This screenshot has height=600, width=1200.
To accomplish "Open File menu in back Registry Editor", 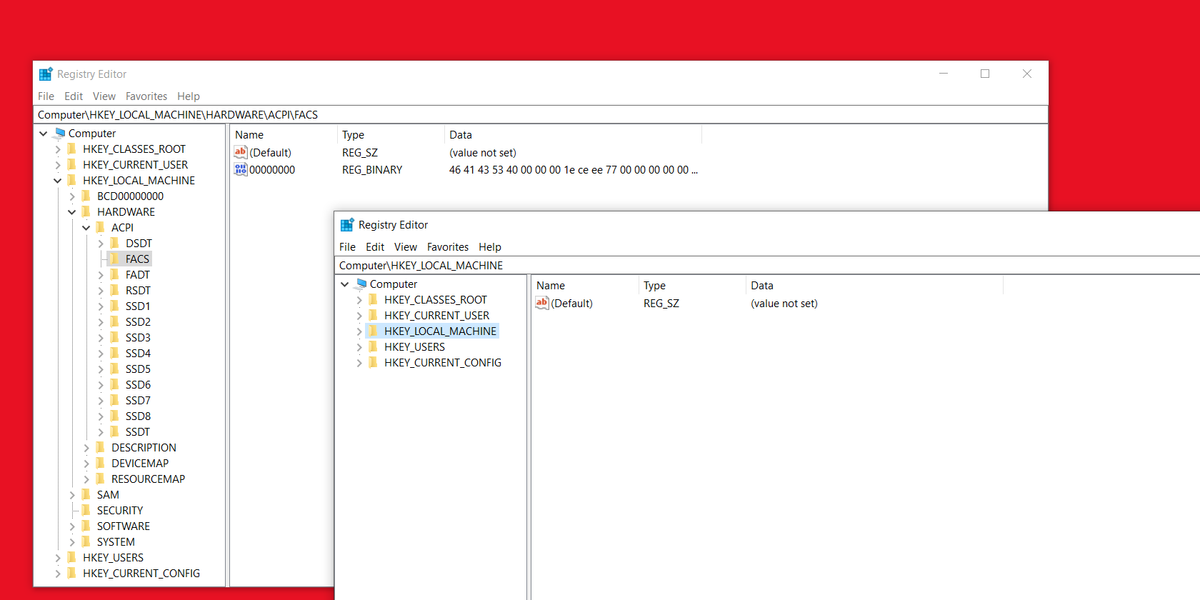I will click(x=46, y=96).
